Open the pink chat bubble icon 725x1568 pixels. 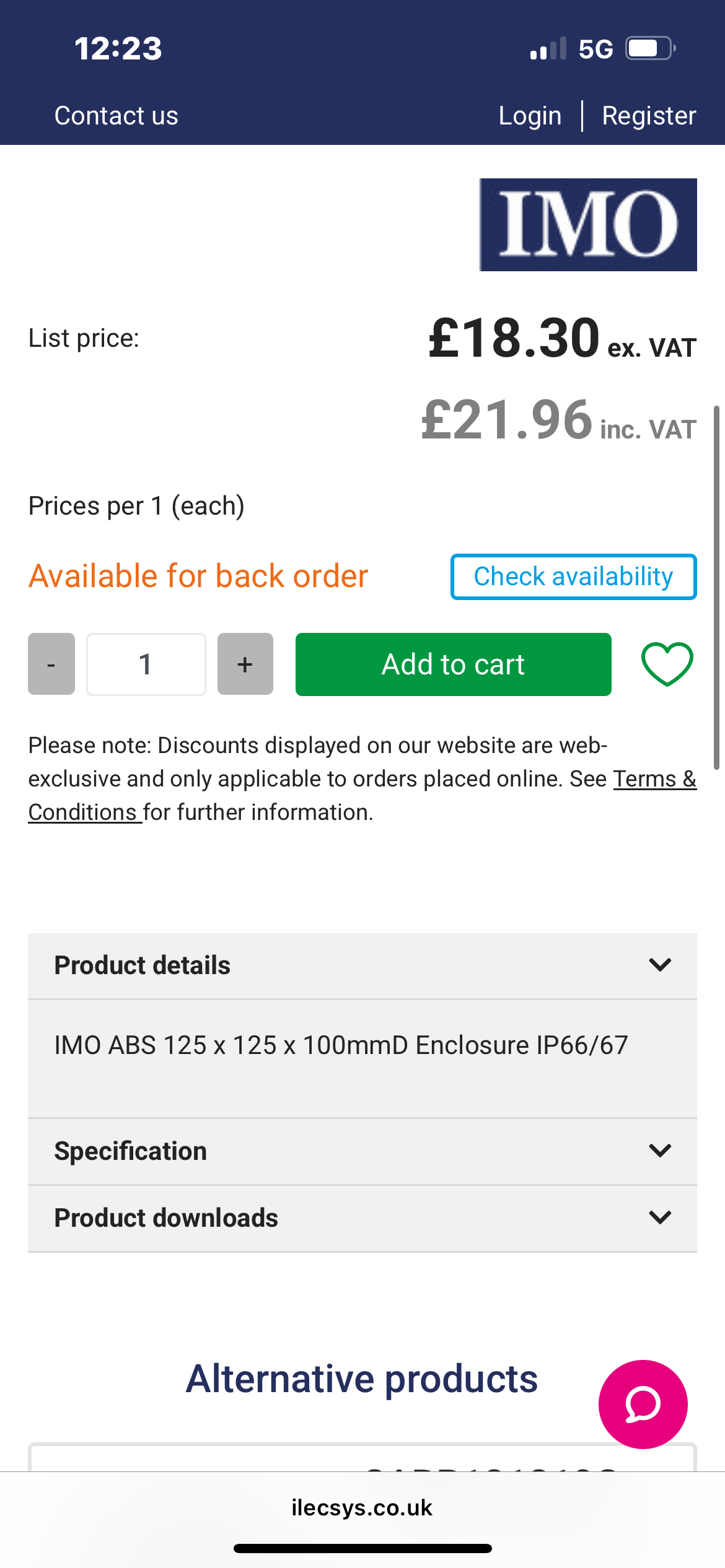[x=643, y=1404]
